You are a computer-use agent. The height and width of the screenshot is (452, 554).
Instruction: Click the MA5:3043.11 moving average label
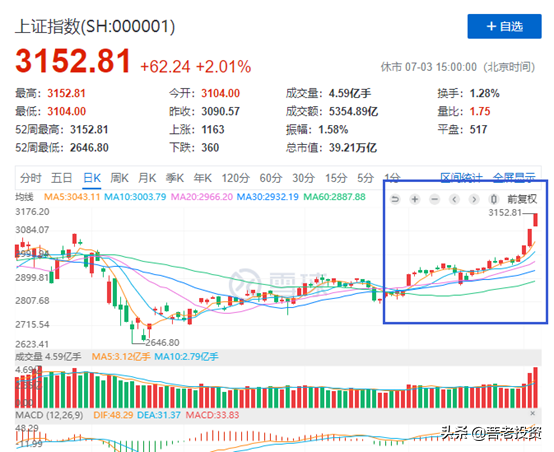[x=72, y=197]
